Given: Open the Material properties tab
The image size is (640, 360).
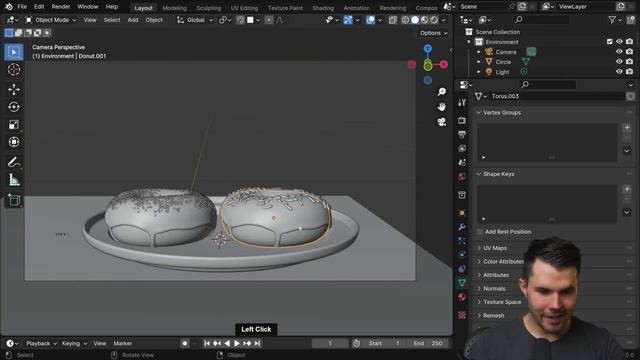Looking at the screenshot, I should pos(462,297).
